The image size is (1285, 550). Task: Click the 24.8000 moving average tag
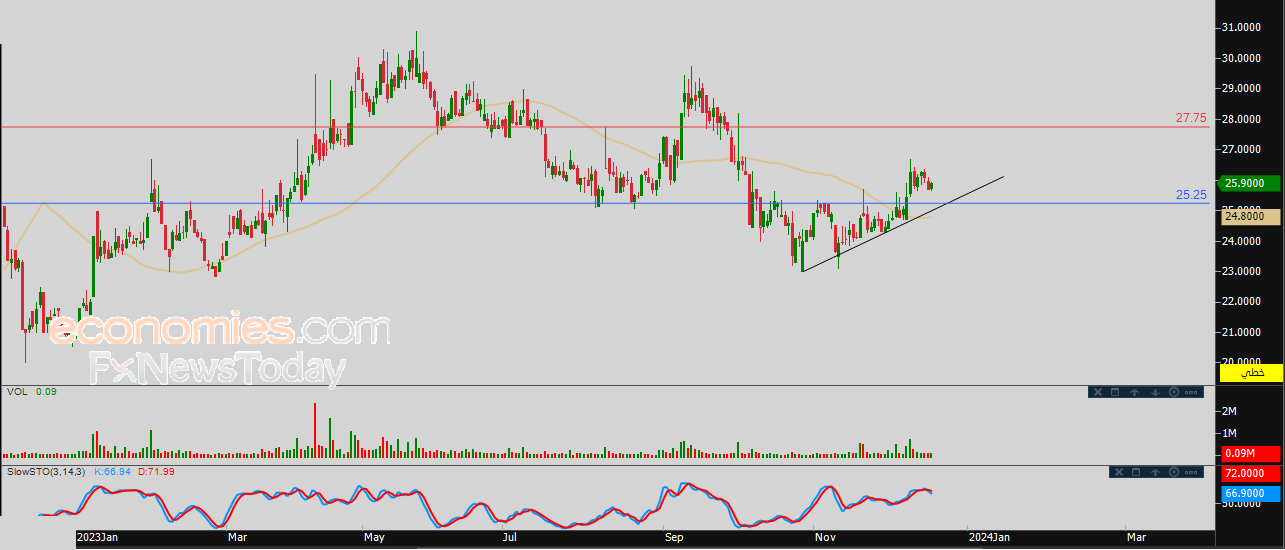point(1251,215)
